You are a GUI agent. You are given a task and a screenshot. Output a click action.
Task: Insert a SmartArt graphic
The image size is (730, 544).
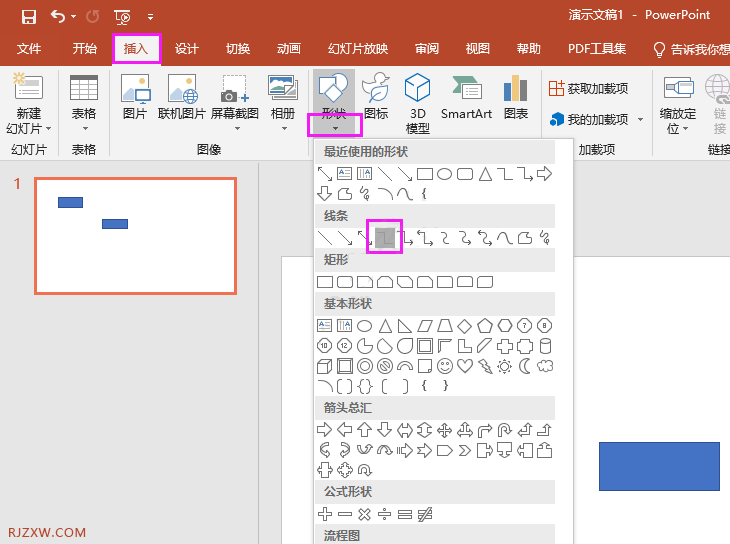[x=466, y=95]
